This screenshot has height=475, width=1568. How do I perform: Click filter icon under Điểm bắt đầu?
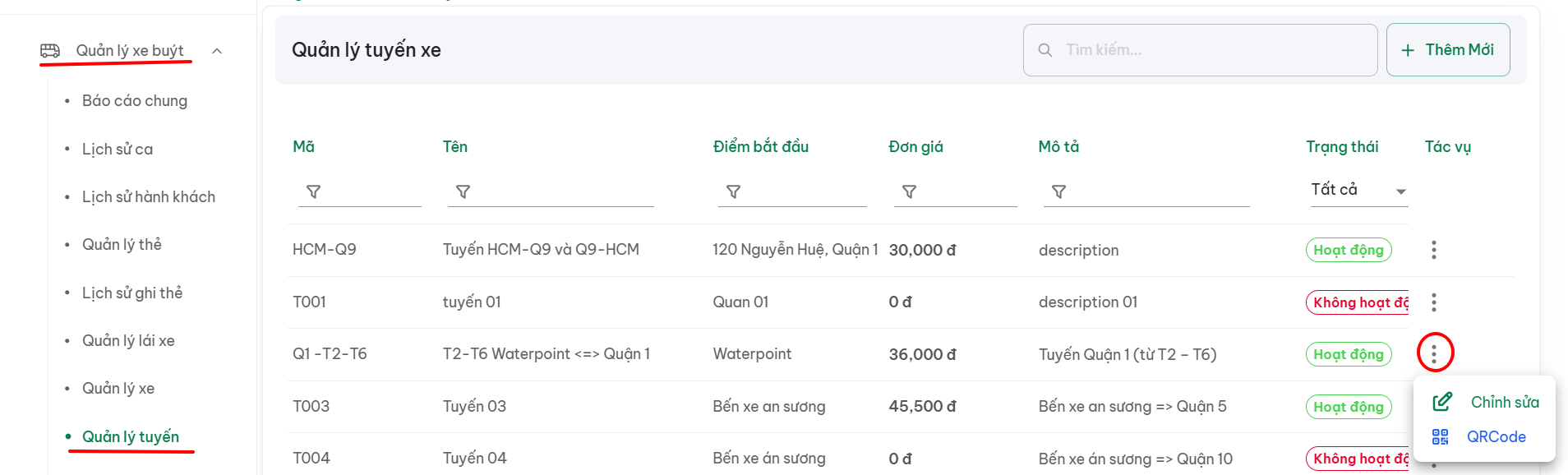734,191
